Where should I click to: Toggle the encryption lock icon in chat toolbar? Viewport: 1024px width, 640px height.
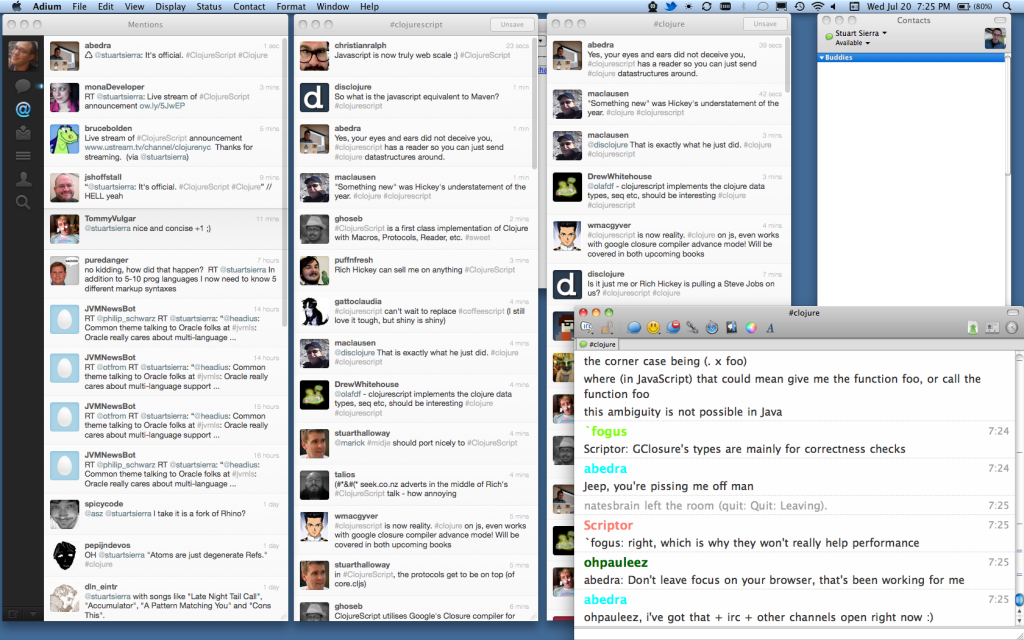point(606,327)
